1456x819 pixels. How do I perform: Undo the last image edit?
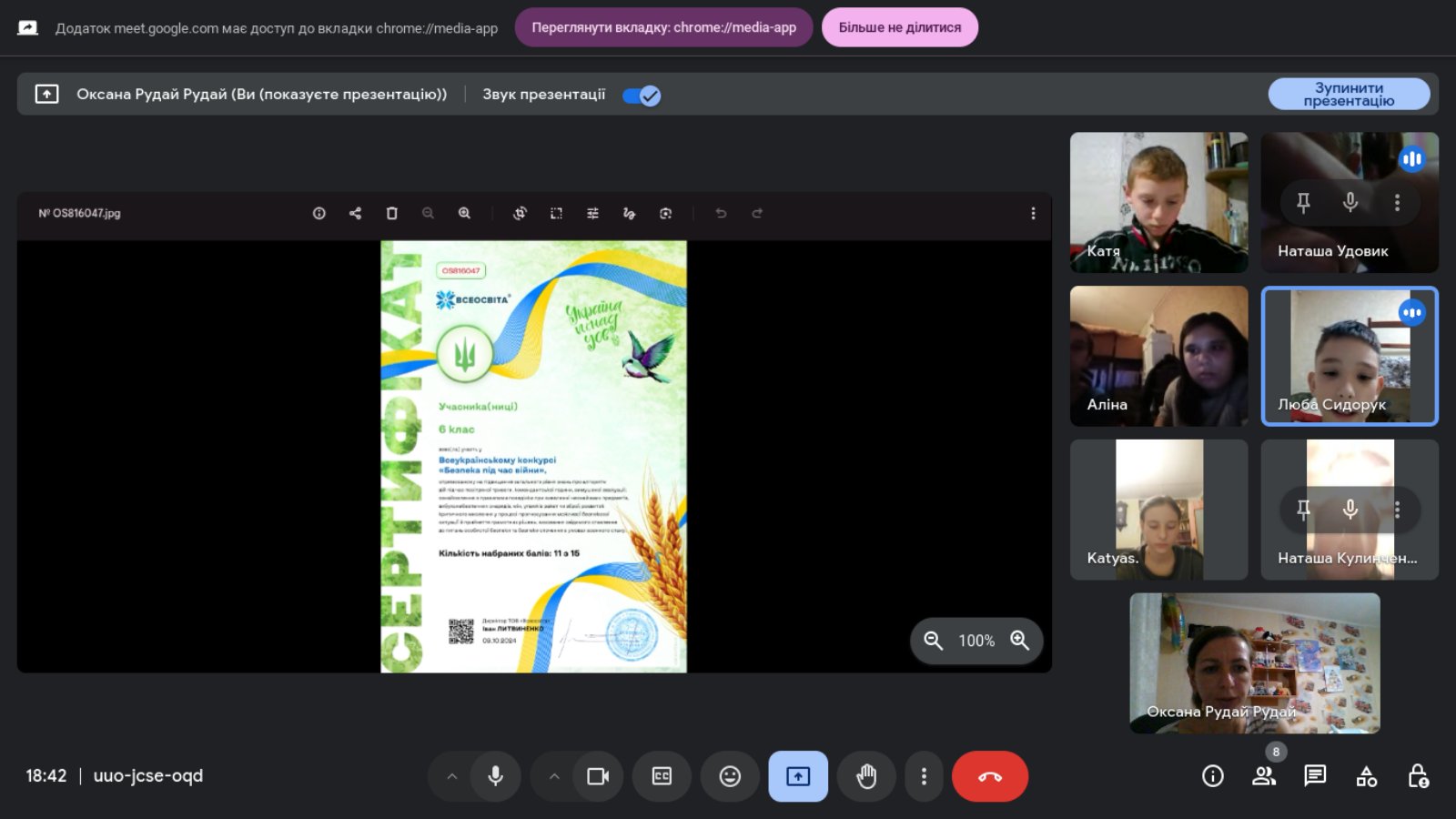click(721, 213)
